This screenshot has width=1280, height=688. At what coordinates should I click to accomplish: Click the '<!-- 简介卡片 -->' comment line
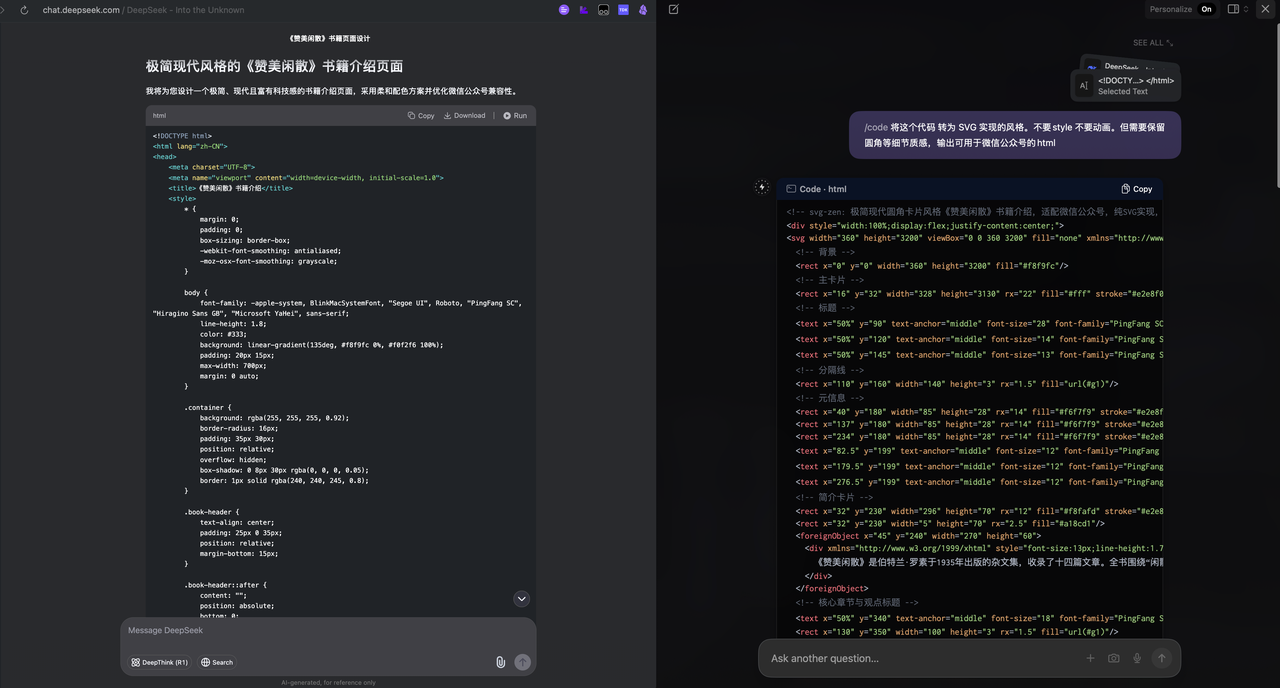[x=834, y=497]
